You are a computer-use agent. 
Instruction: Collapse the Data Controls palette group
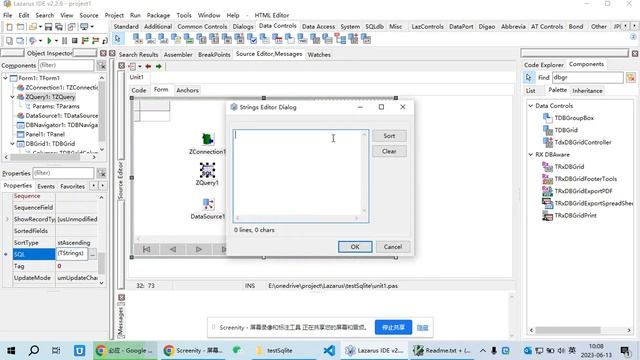click(x=531, y=106)
